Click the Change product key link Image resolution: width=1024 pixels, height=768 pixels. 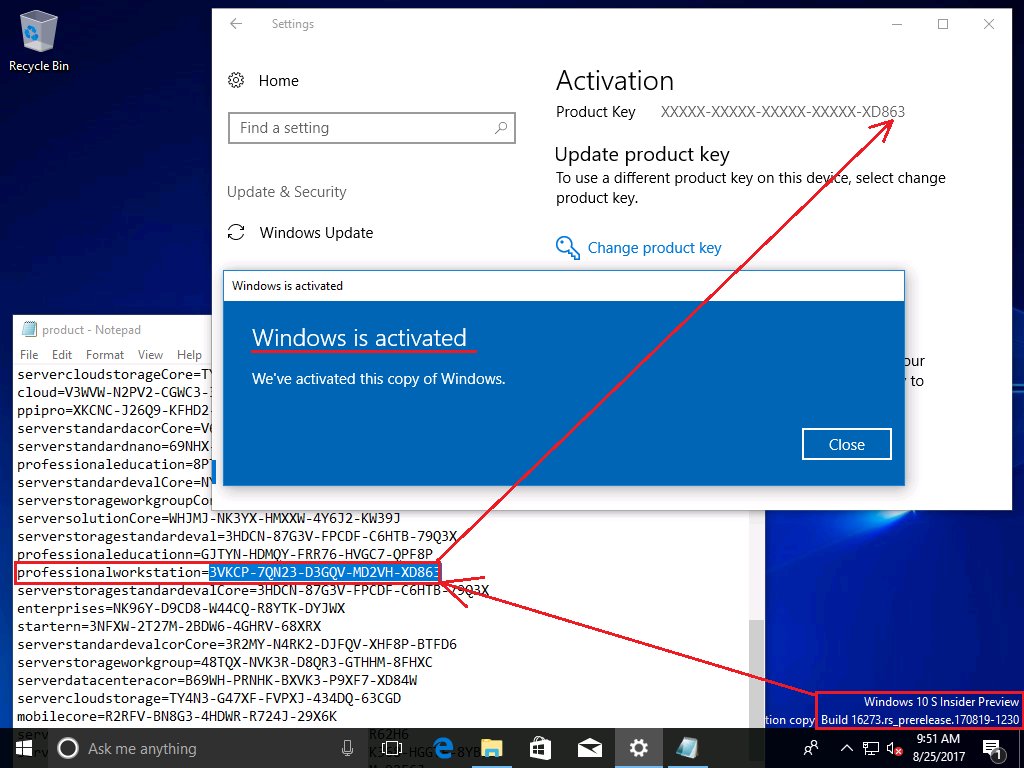(654, 248)
